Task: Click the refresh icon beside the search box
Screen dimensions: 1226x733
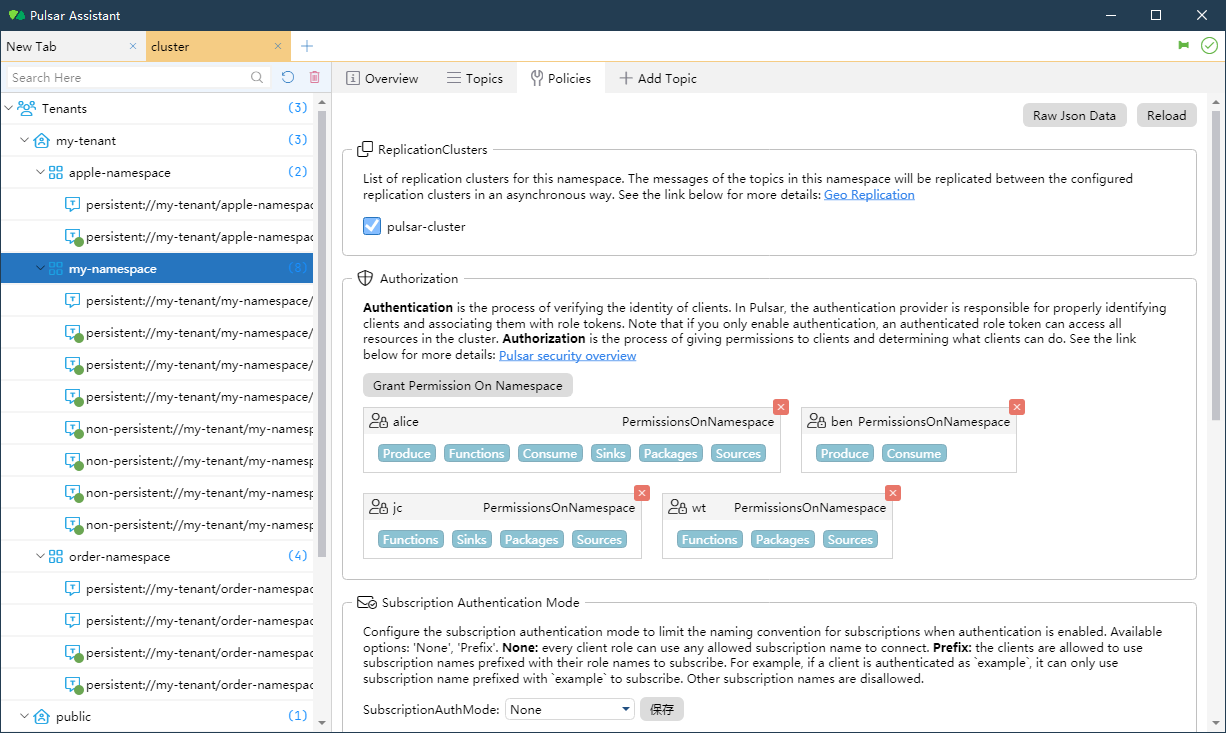Action: [x=288, y=77]
